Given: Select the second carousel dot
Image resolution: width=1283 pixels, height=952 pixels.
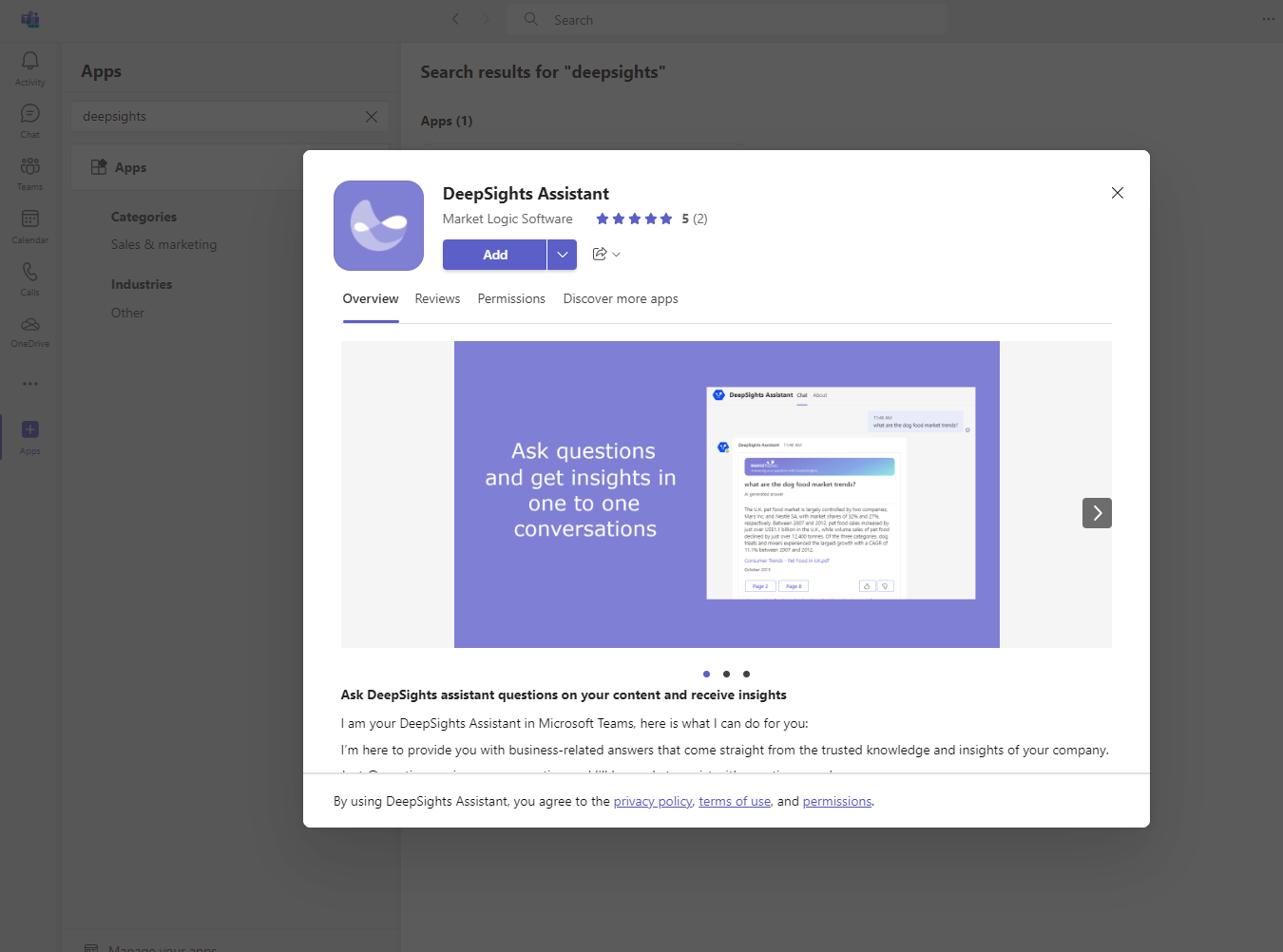Looking at the screenshot, I should click(x=726, y=674).
